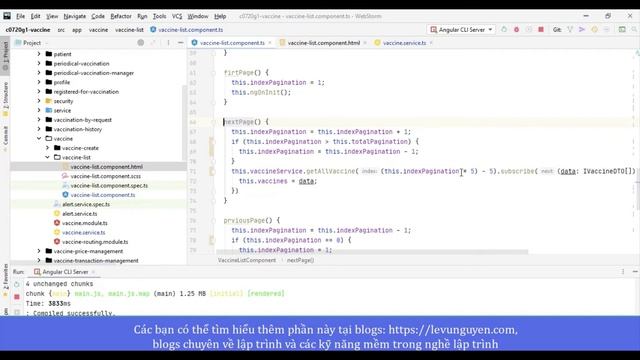Expand the periodical-vaccination folder
Viewport: 640px width, 360px height.
(39, 63)
